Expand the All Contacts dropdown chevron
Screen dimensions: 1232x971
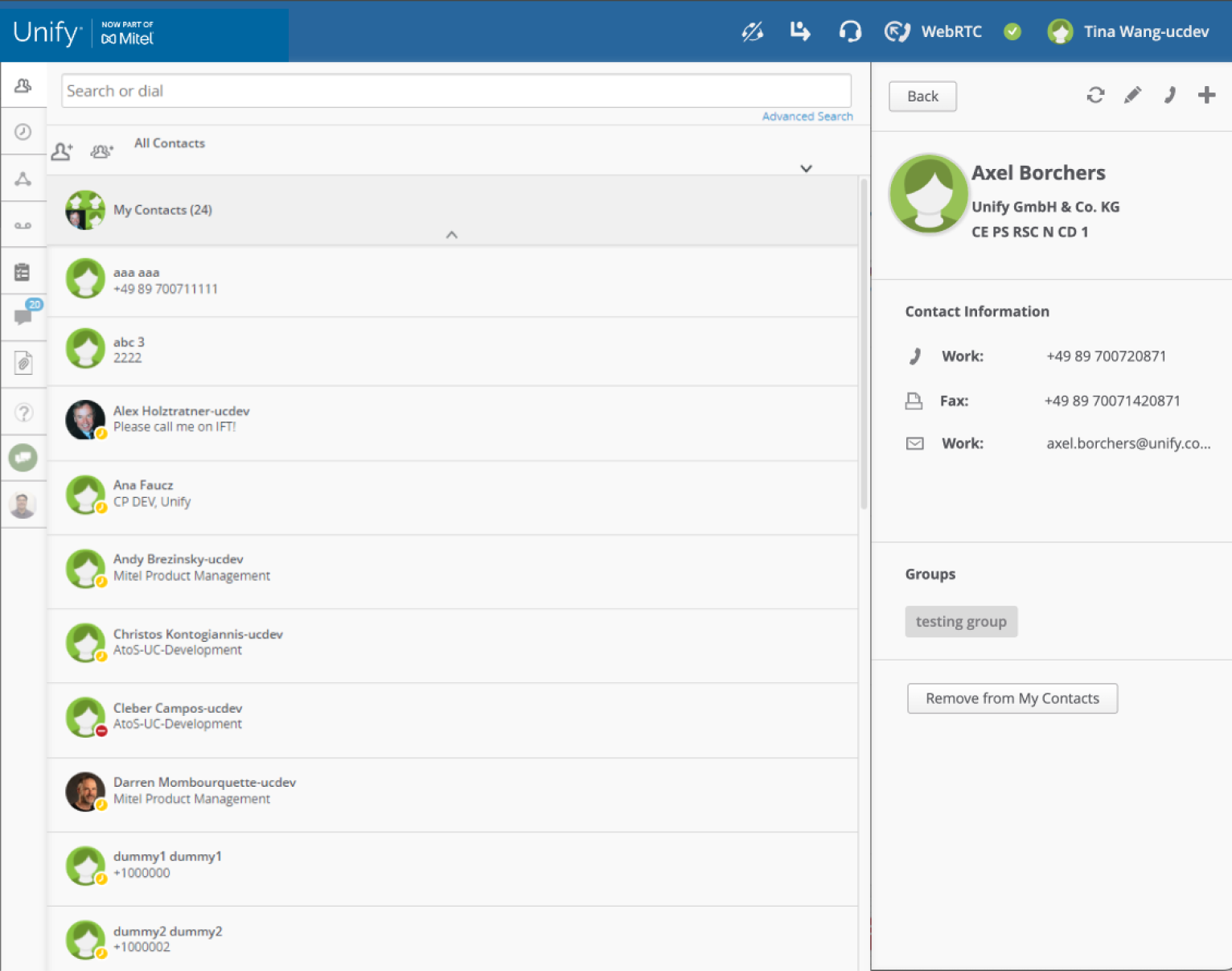click(806, 168)
